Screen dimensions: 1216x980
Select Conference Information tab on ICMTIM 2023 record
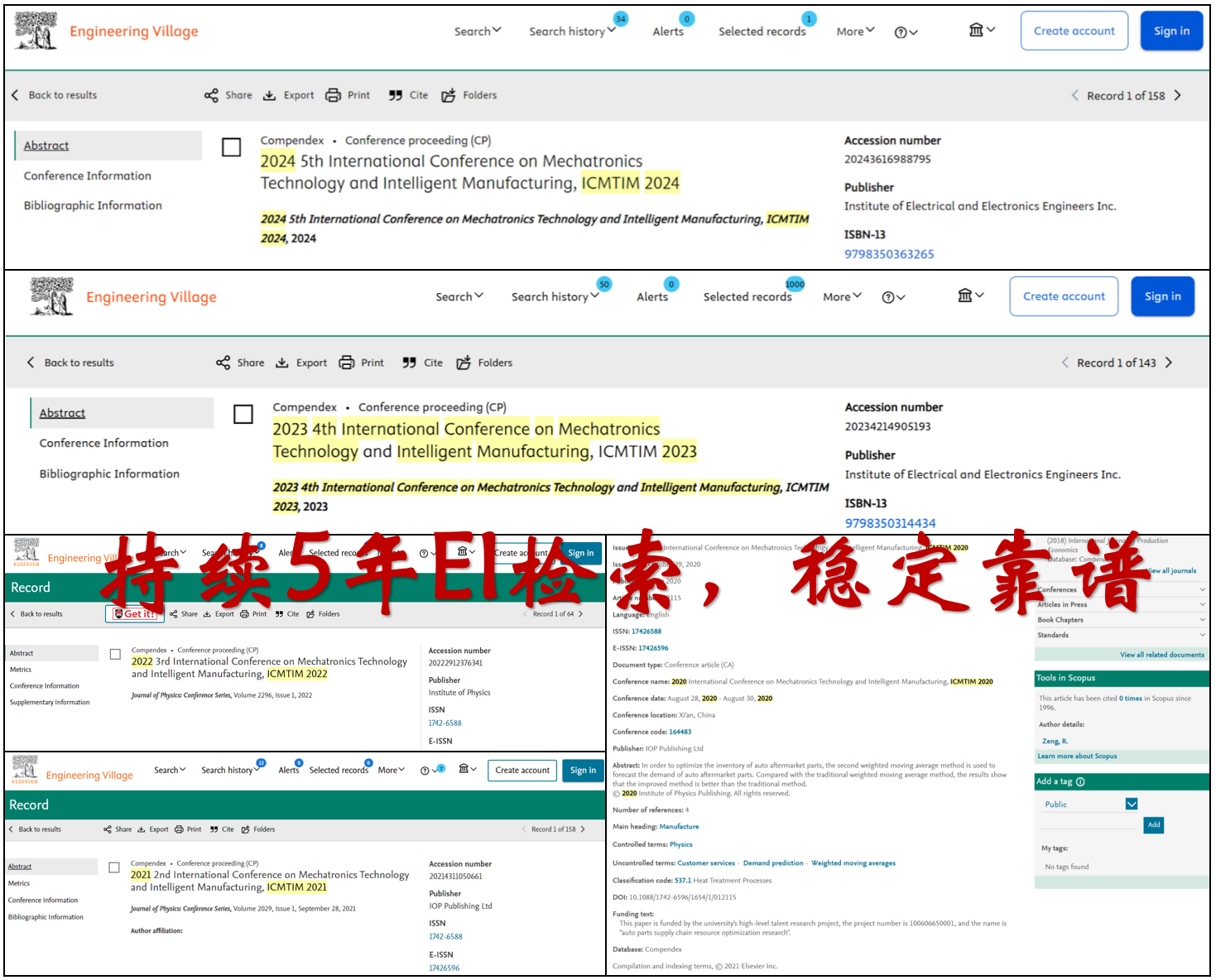(x=103, y=443)
